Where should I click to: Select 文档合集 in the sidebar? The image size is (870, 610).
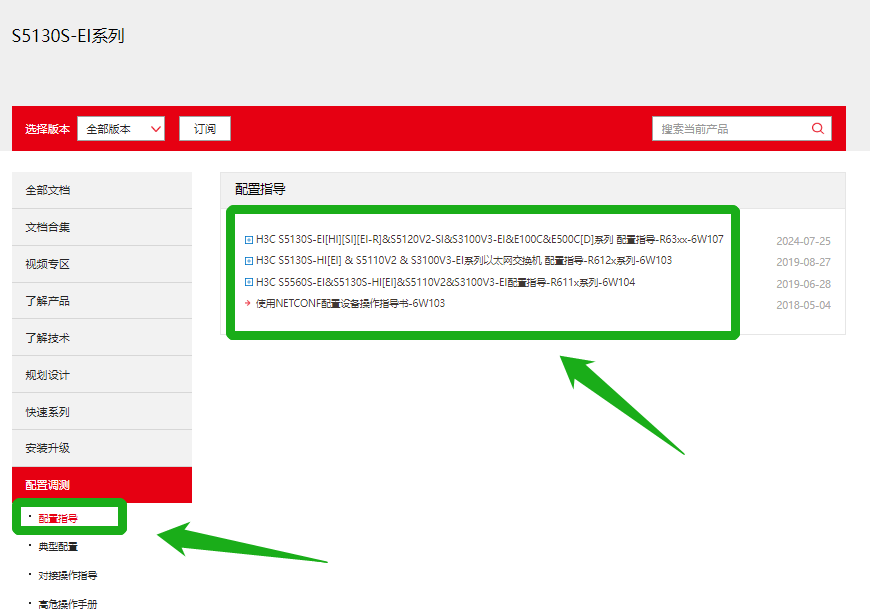pyautogui.click(x=102, y=228)
